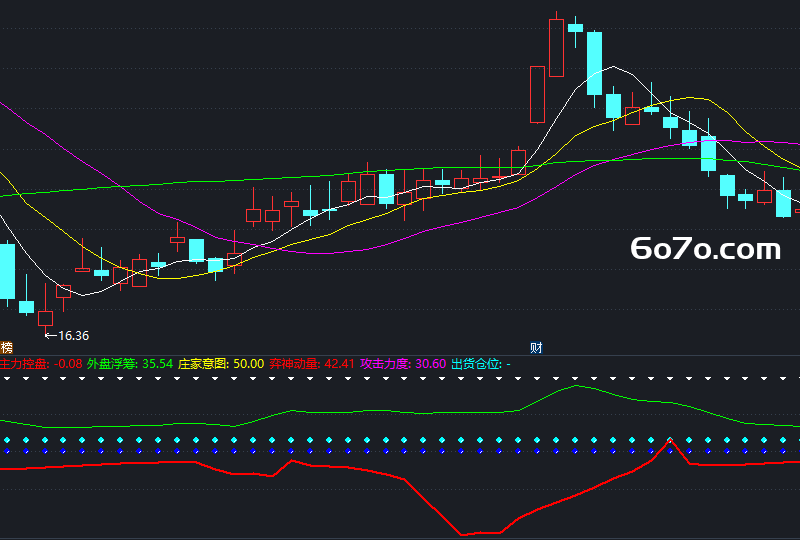Image resolution: width=800 pixels, height=540 pixels.
Task: Select the large cyan candle after the price peak
Action: [x=594, y=64]
